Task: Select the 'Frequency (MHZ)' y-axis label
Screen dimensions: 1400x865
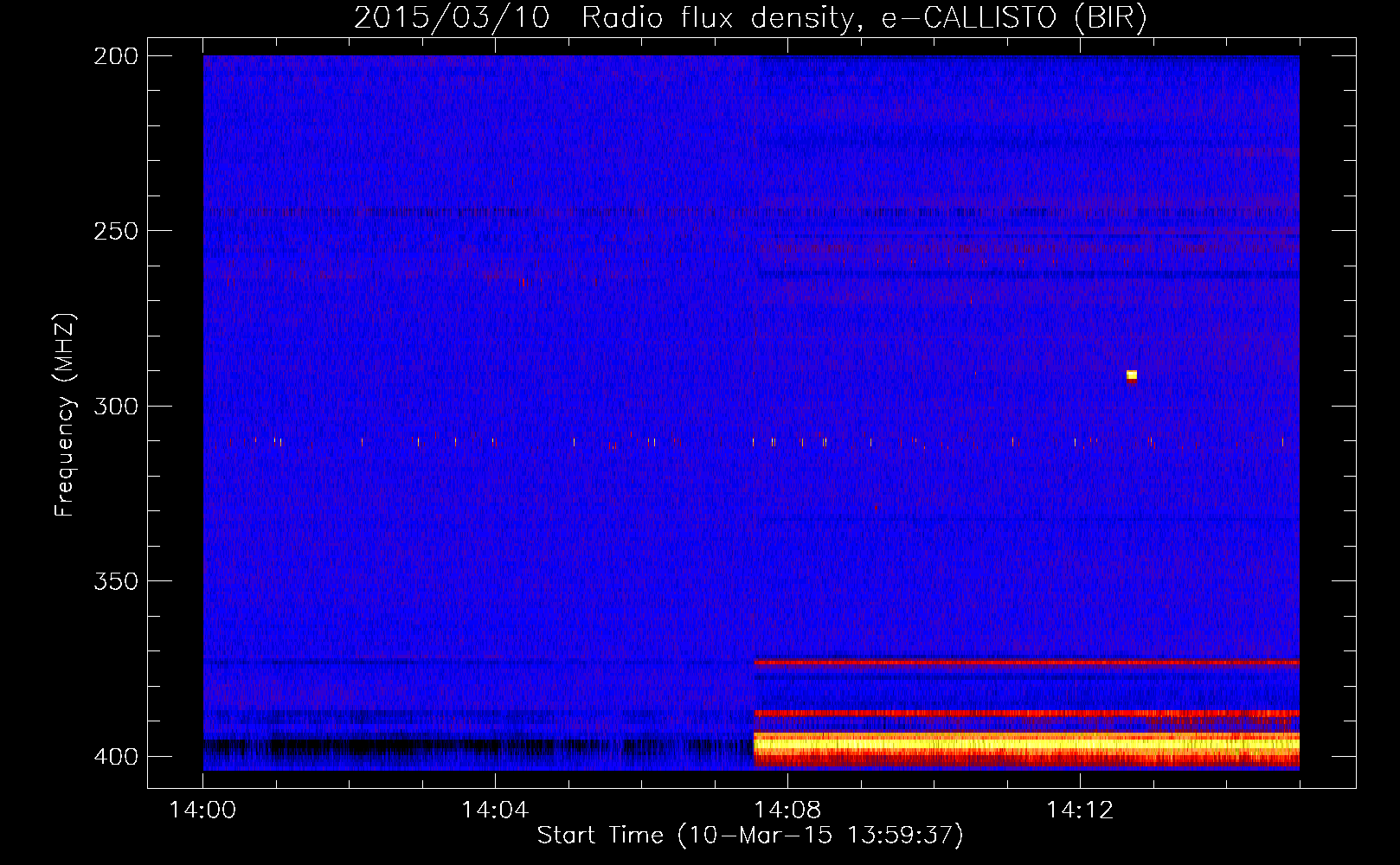Action: tap(65, 415)
